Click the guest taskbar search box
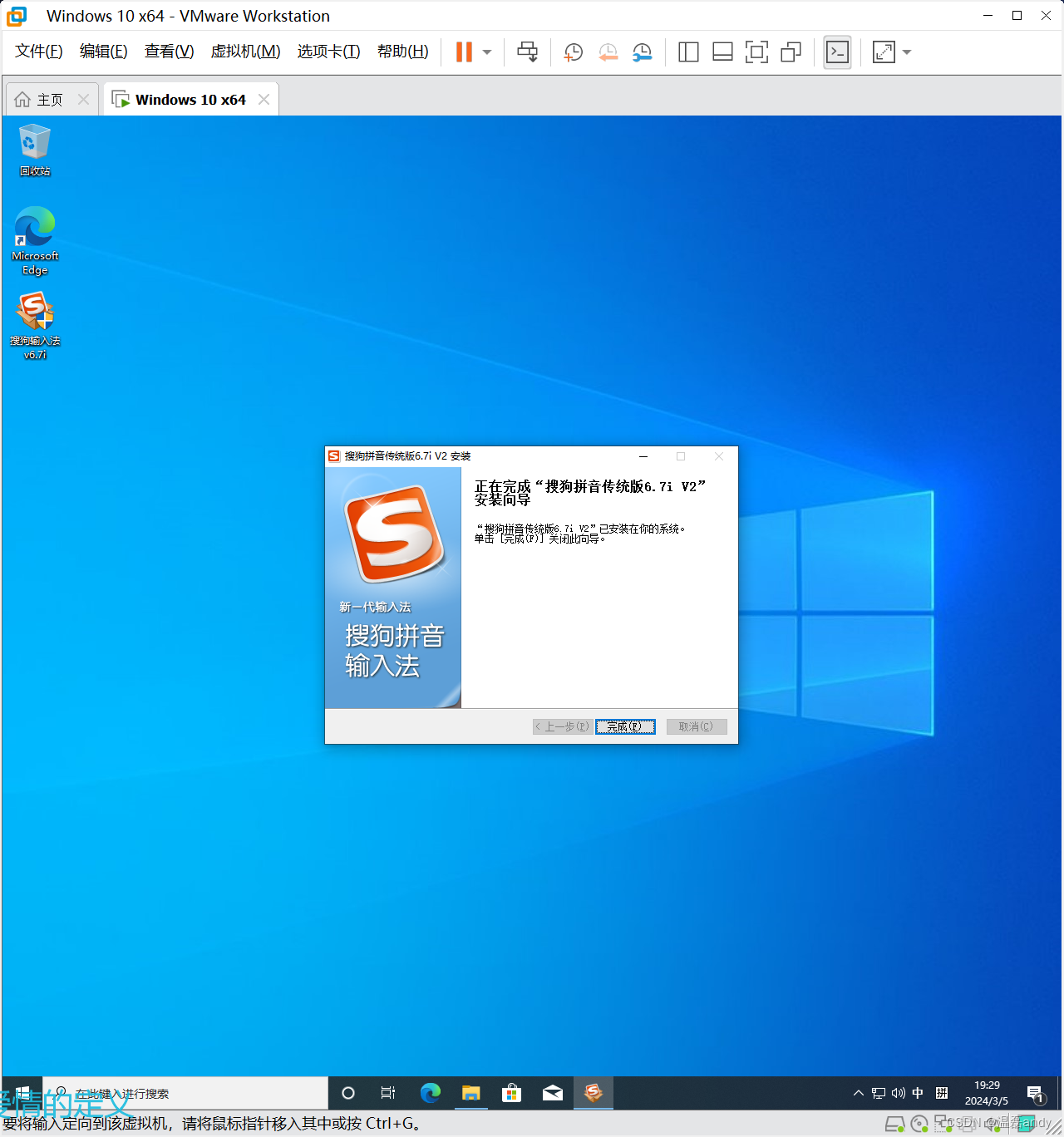The image size is (1064, 1137). [x=185, y=1093]
